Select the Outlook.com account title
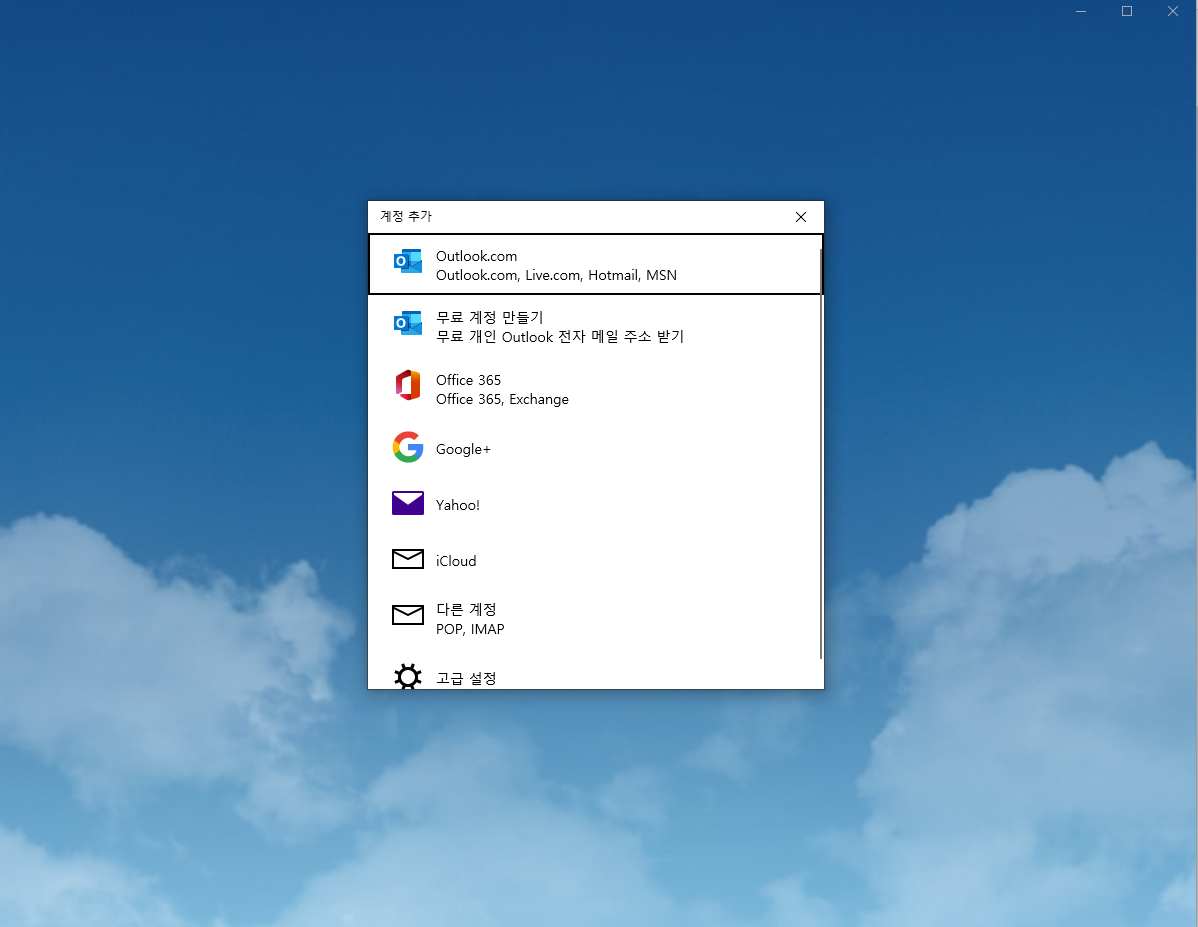Image resolution: width=1198 pixels, height=927 pixels. [476, 256]
